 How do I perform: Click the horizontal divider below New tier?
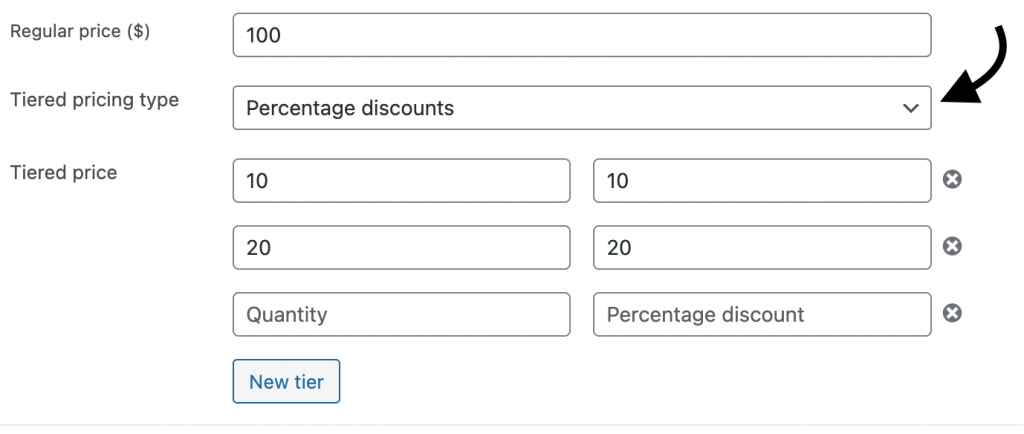click(x=512, y=425)
